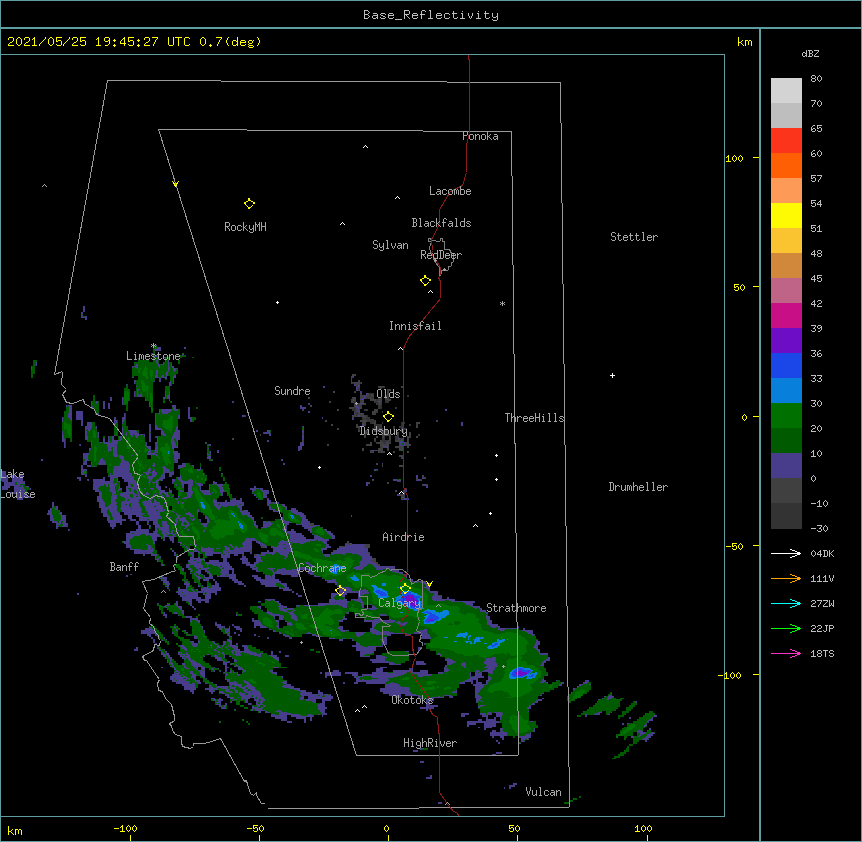Click the Didsbury town label
The image size is (862, 842).
tap(383, 431)
